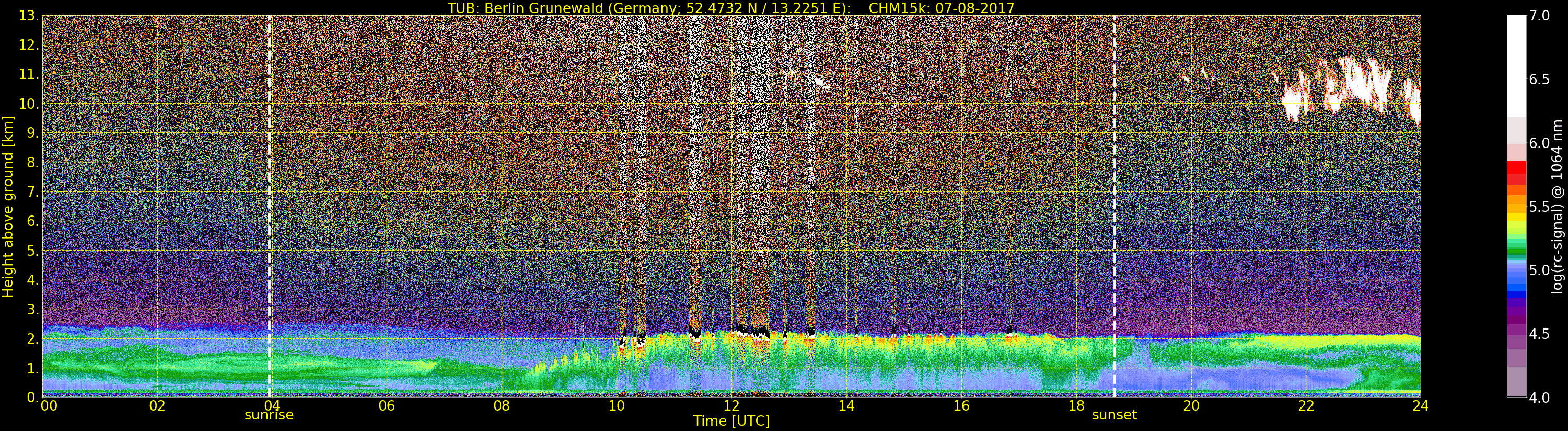This screenshot has width=1568, height=431.
Task: Click the 7.0 colorbar tick label
Action: coord(1539,16)
